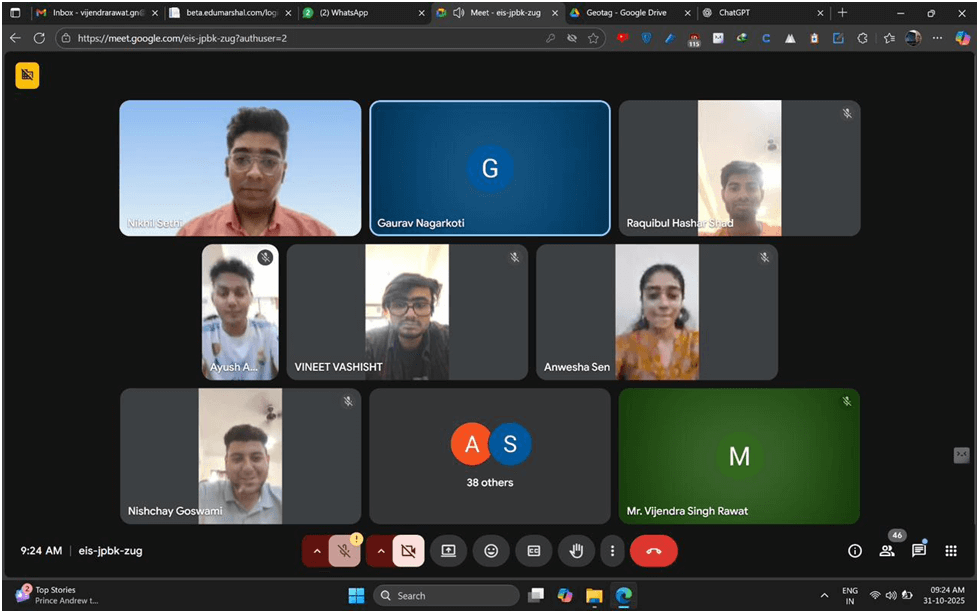Raise your hand in the meeting

(577, 551)
